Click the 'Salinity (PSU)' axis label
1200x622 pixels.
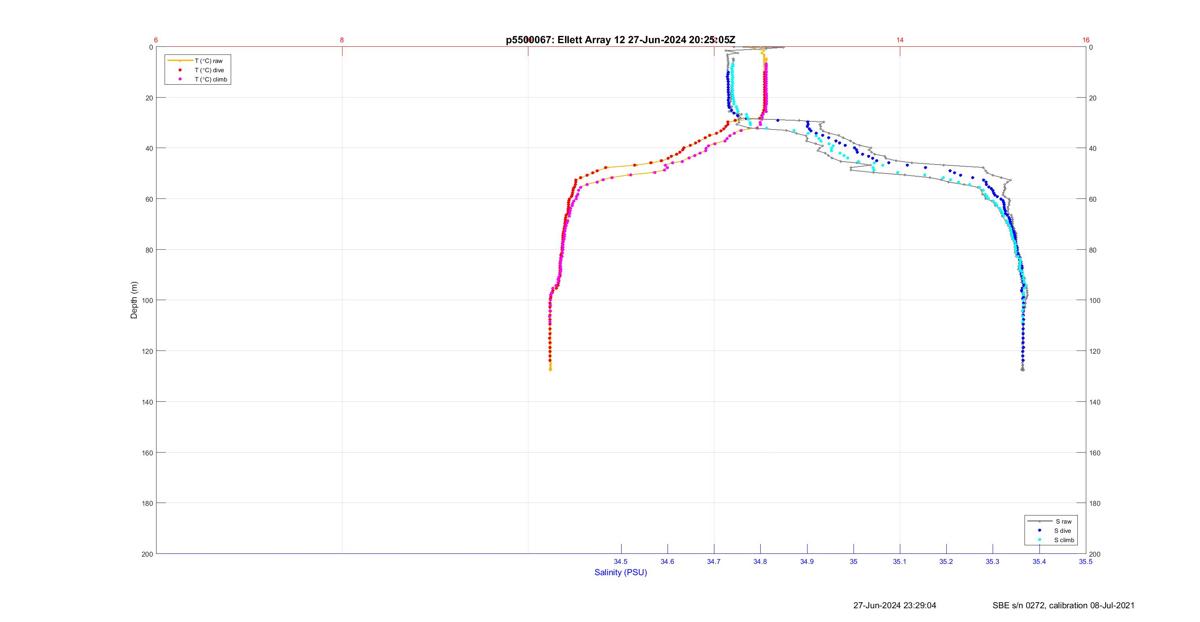621,572
